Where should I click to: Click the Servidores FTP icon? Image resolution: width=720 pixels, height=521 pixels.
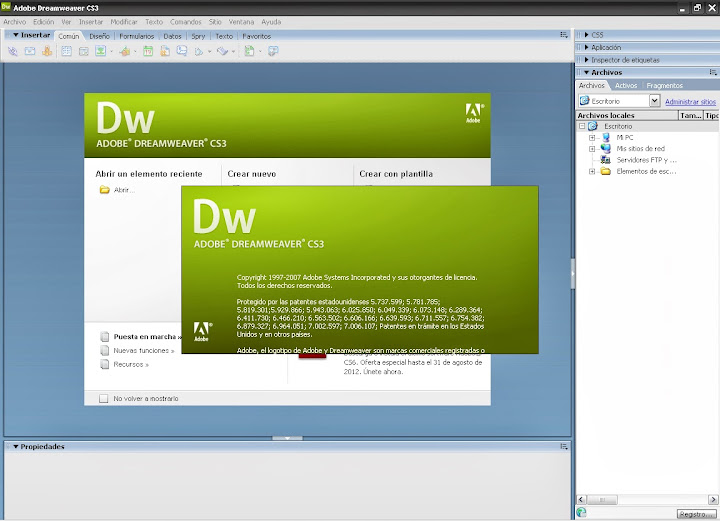(606, 160)
